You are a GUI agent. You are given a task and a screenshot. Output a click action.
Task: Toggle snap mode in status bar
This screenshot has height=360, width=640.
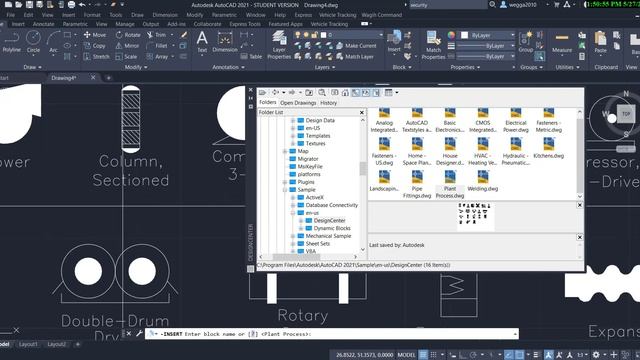coord(433,355)
